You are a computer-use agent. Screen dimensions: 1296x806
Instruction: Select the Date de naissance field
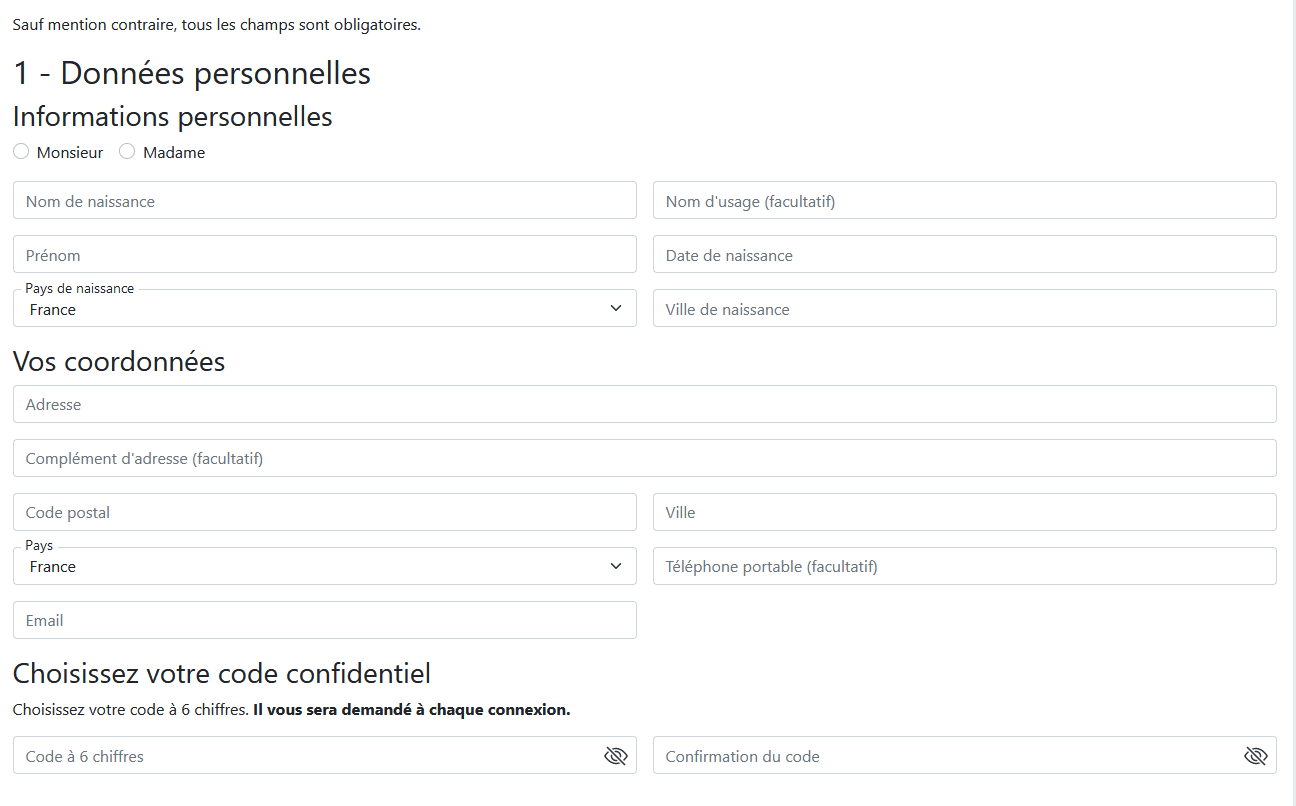pyautogui.click(x=965, y=254)
